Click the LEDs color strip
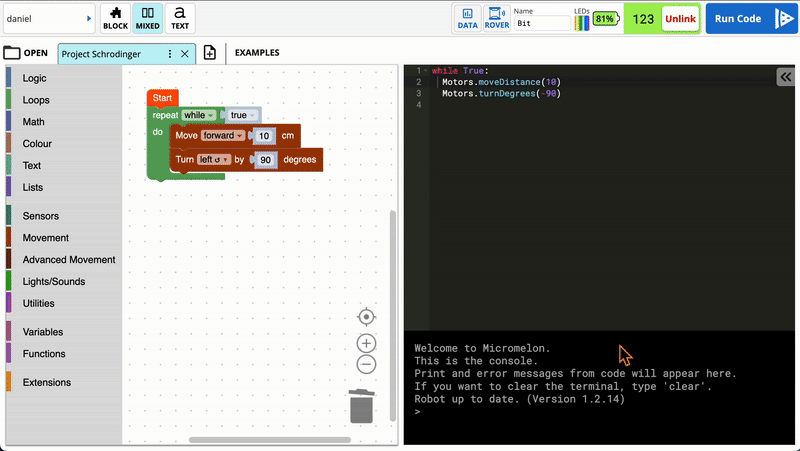The width and height of the screenshot is (800, 451). pyautogui.click(x=581, y=22)
